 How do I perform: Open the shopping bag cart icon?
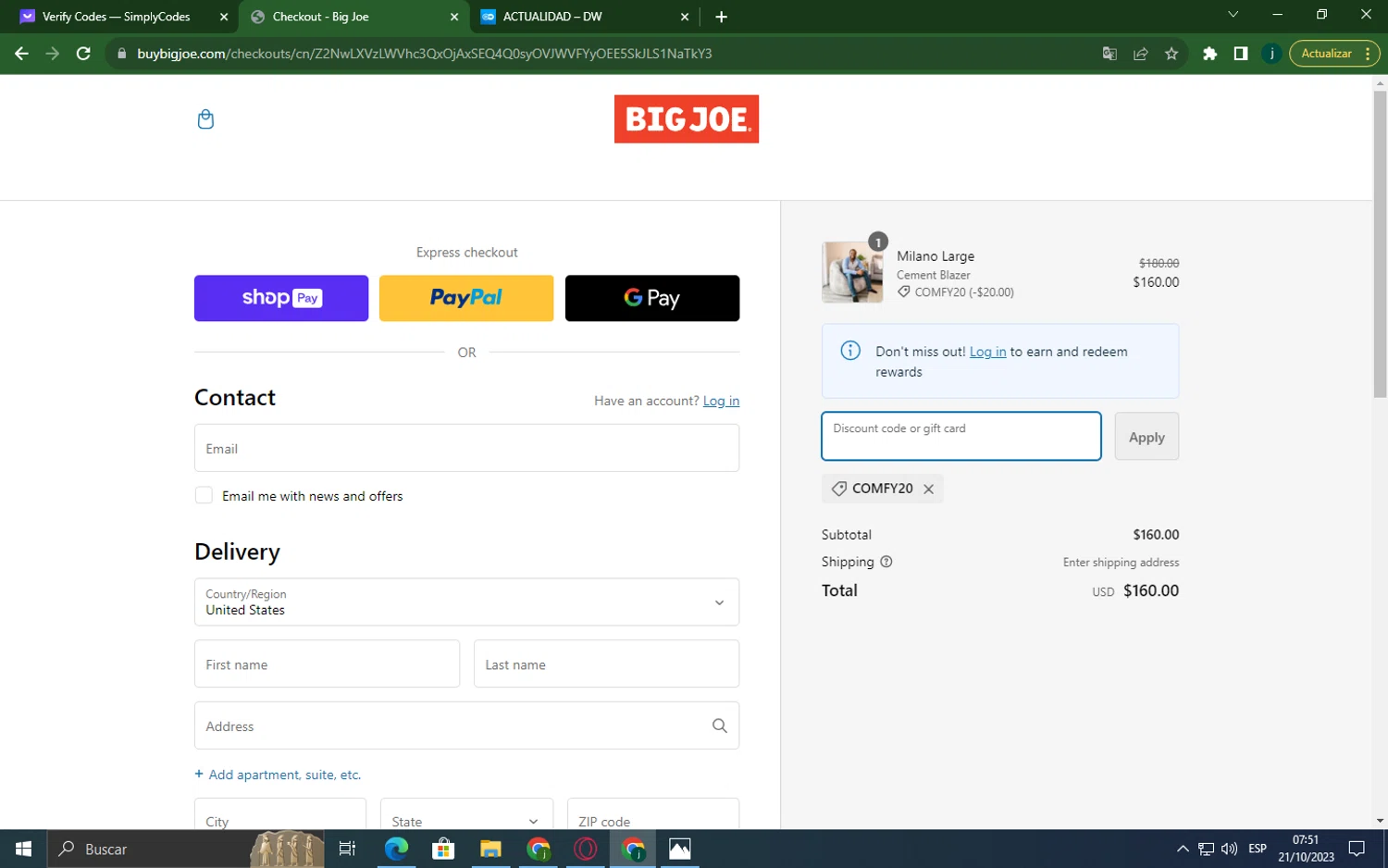tap(205, 119)
